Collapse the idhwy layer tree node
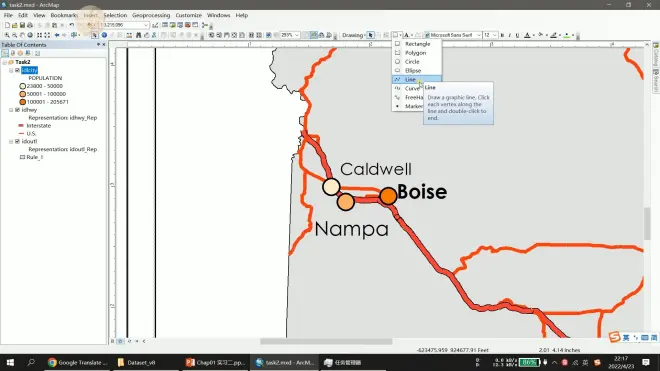Viewport: 660px width, 371px height. point(11,110)
